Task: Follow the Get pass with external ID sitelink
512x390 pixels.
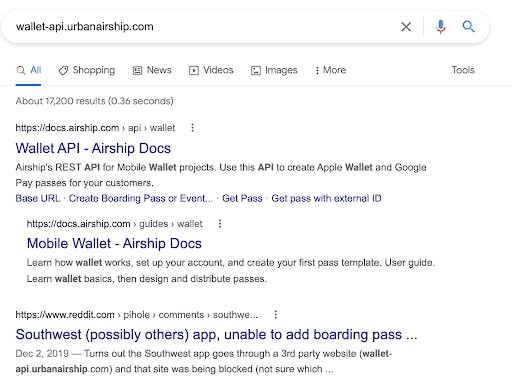Action: (326, 198)
